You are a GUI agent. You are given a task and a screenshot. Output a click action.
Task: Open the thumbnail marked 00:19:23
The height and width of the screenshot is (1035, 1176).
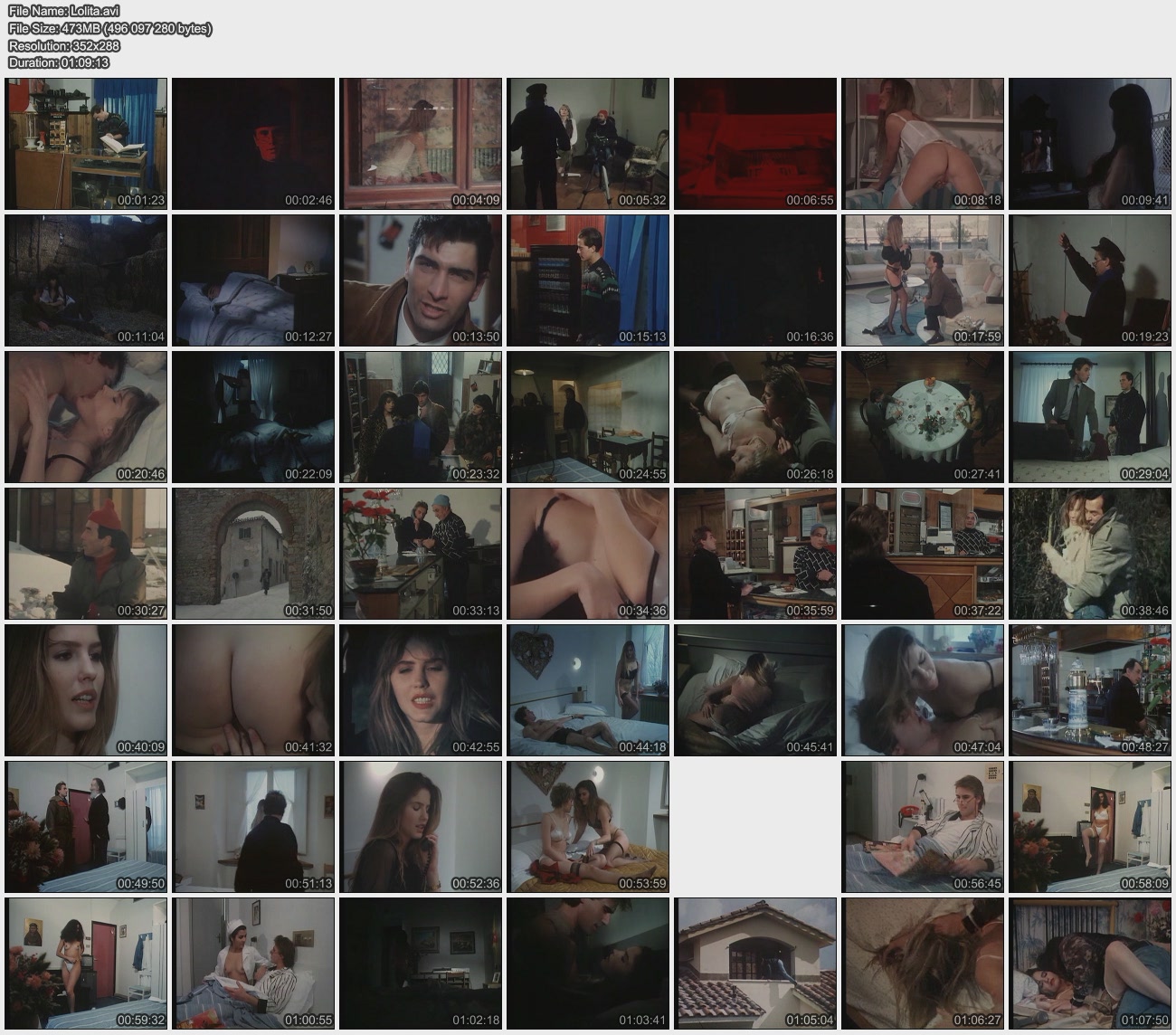pos(1090,280)
